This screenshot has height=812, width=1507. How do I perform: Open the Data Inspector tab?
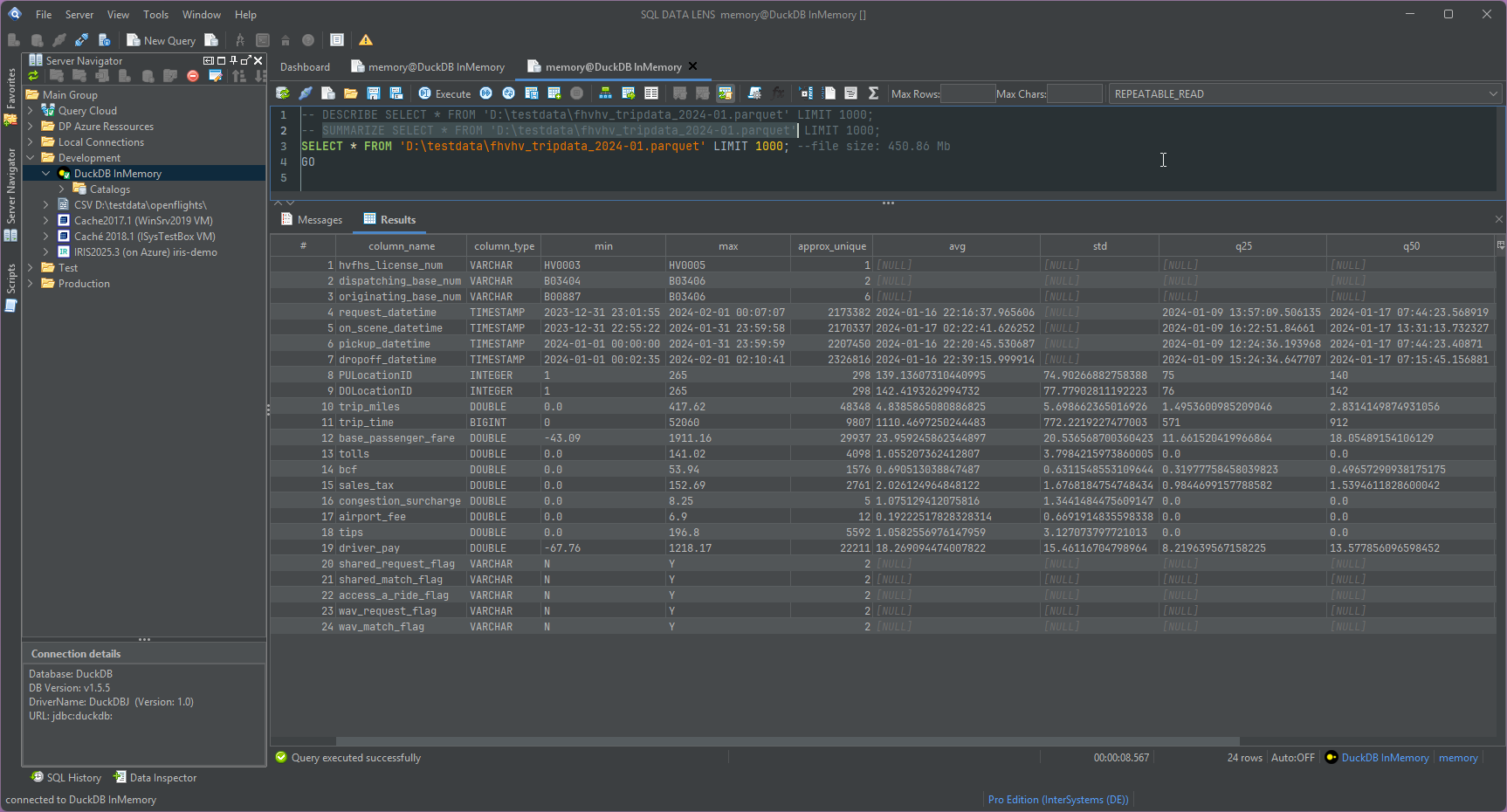click(x=155, y=777)
